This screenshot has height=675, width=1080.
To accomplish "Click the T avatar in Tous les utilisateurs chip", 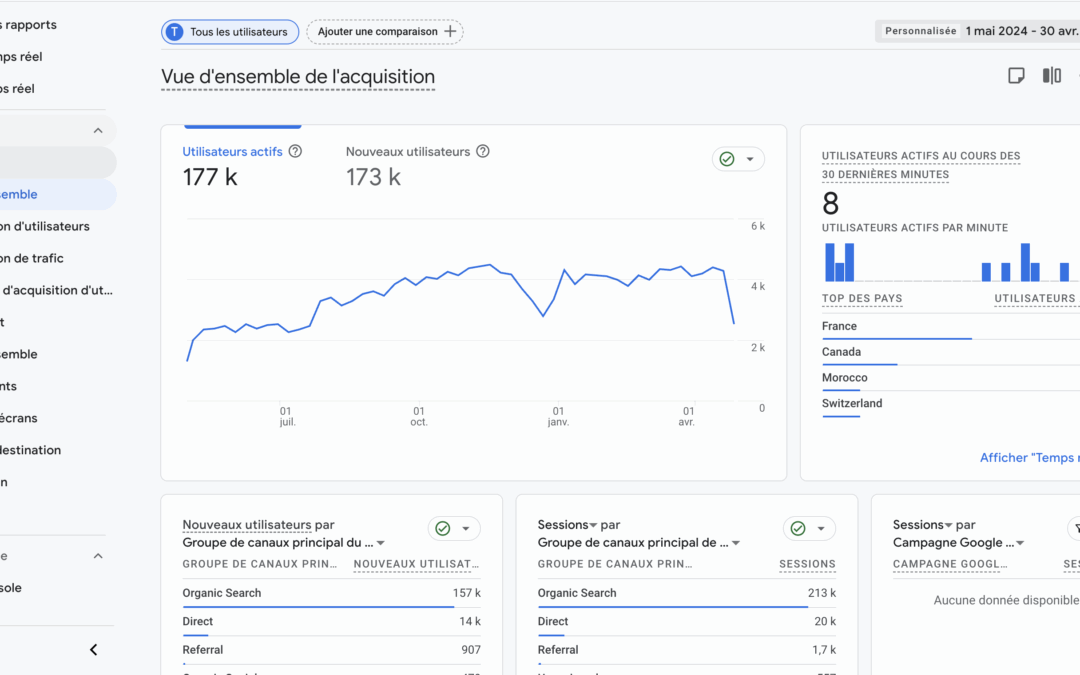I will pyautogui.click(x=175, y=32).
